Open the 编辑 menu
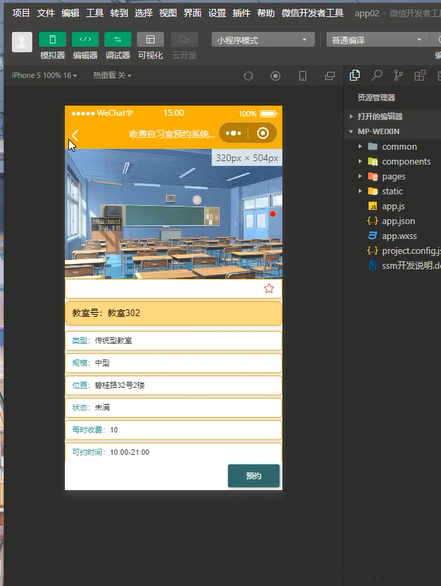Screen dimensions: 441x586 click(70, 13)
